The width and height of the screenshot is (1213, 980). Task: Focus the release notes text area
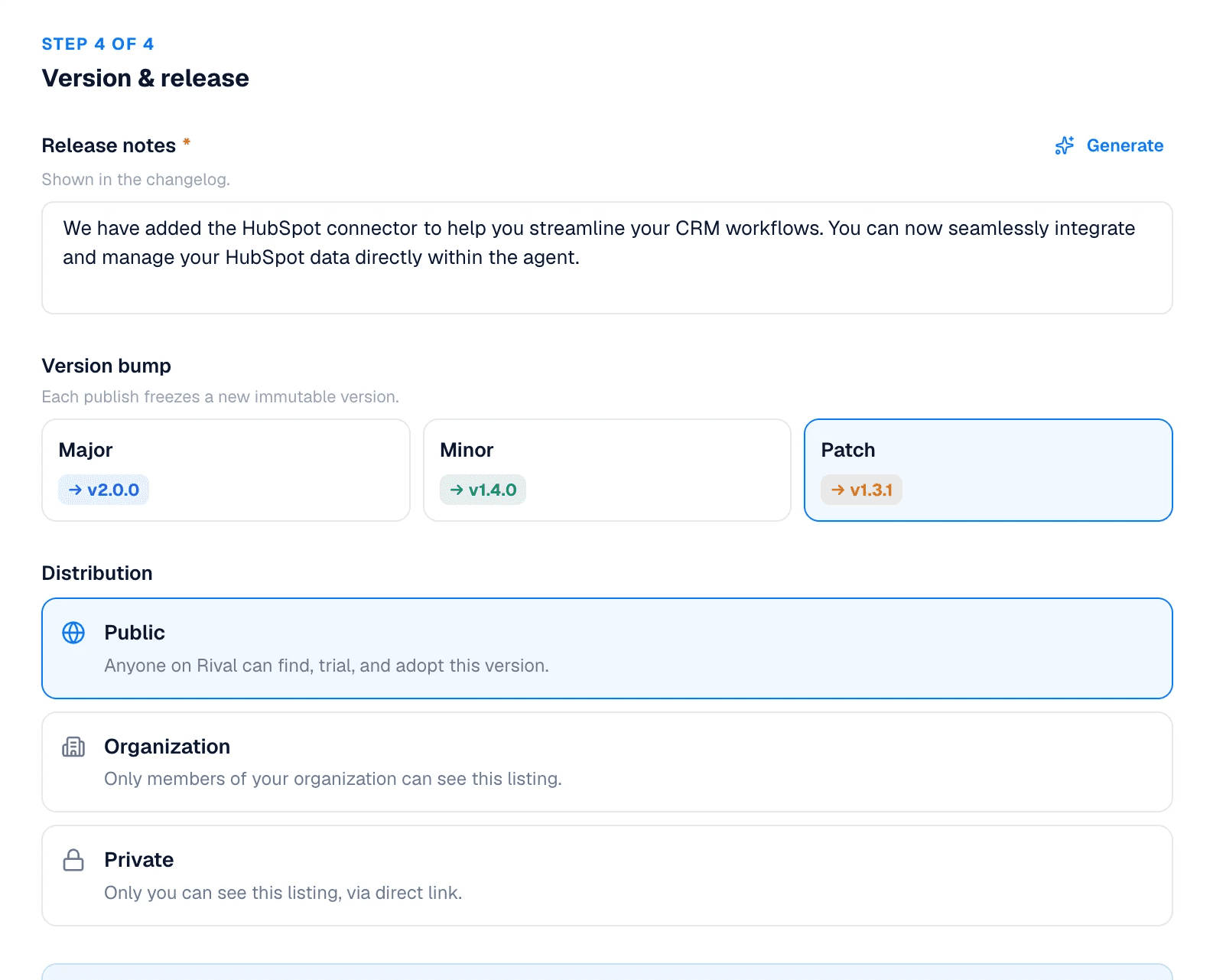click(607, 258)
